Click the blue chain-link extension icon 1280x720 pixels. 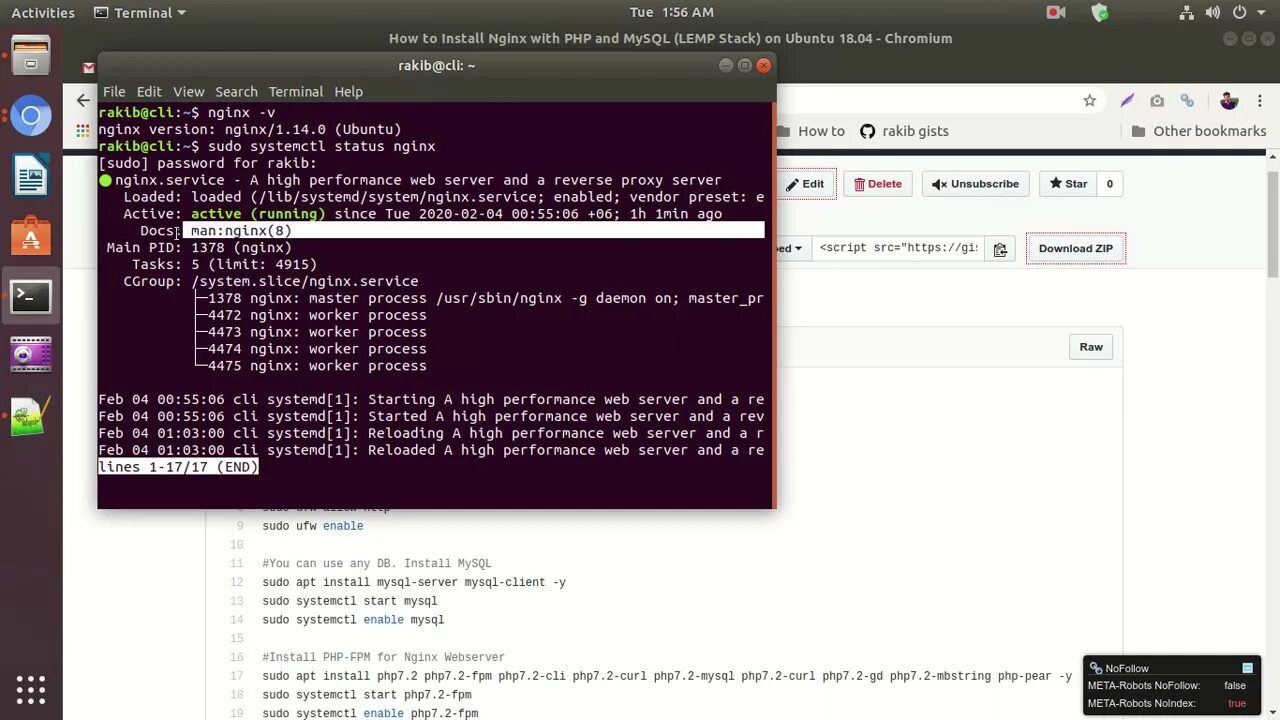pyautogui.click(x=1187, y=100)
